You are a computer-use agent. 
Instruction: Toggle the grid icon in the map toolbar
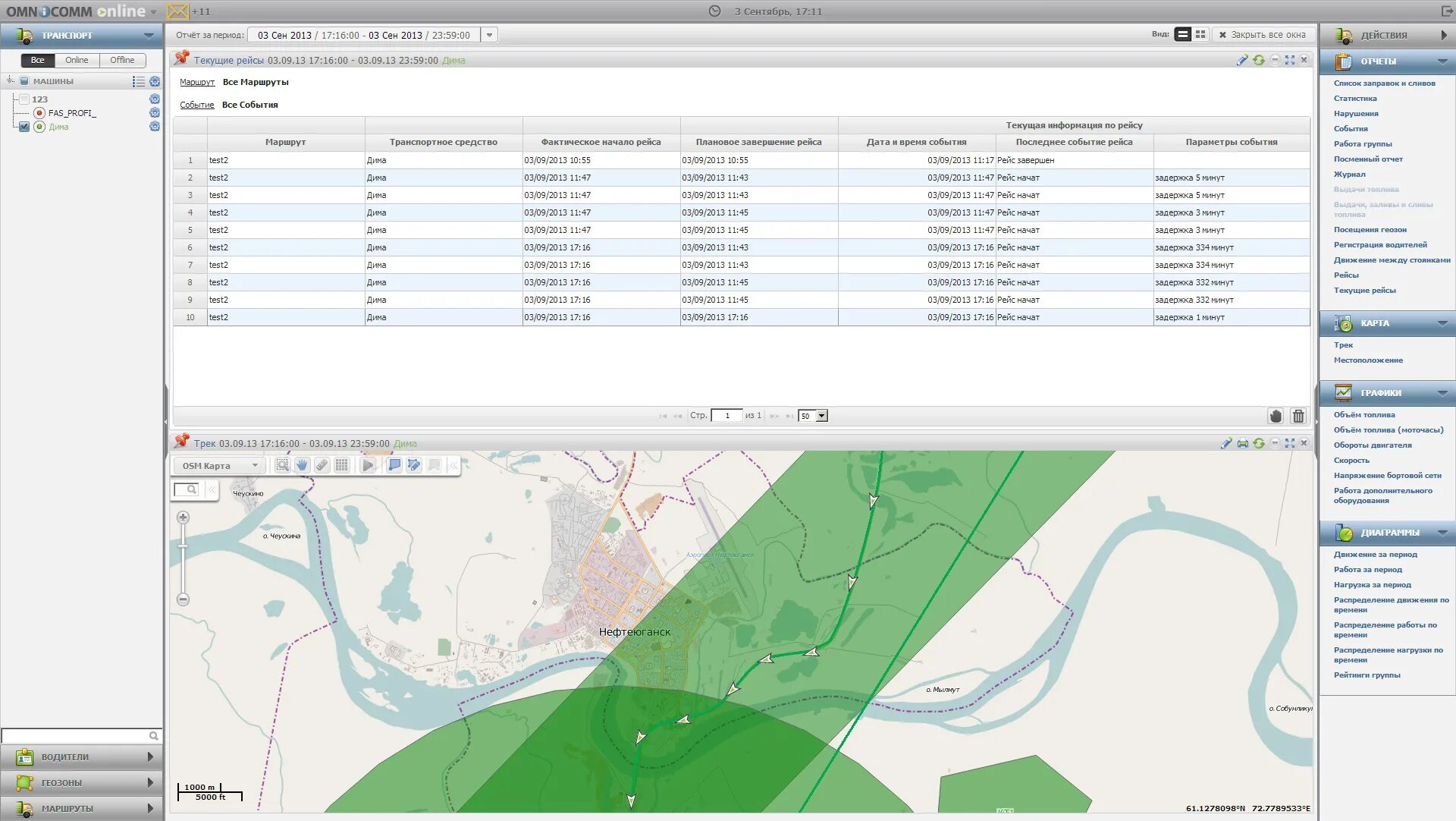(x=342, y=465)
